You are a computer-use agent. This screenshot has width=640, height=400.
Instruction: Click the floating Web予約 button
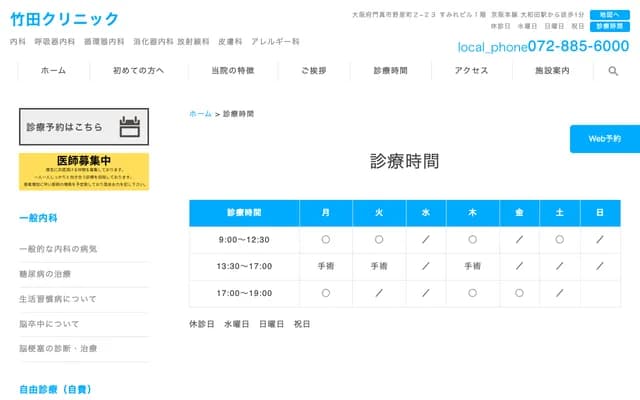[x=604, y=139]
